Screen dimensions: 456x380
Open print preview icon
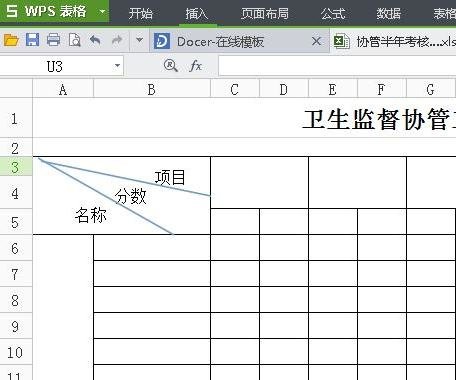(75, 40)
